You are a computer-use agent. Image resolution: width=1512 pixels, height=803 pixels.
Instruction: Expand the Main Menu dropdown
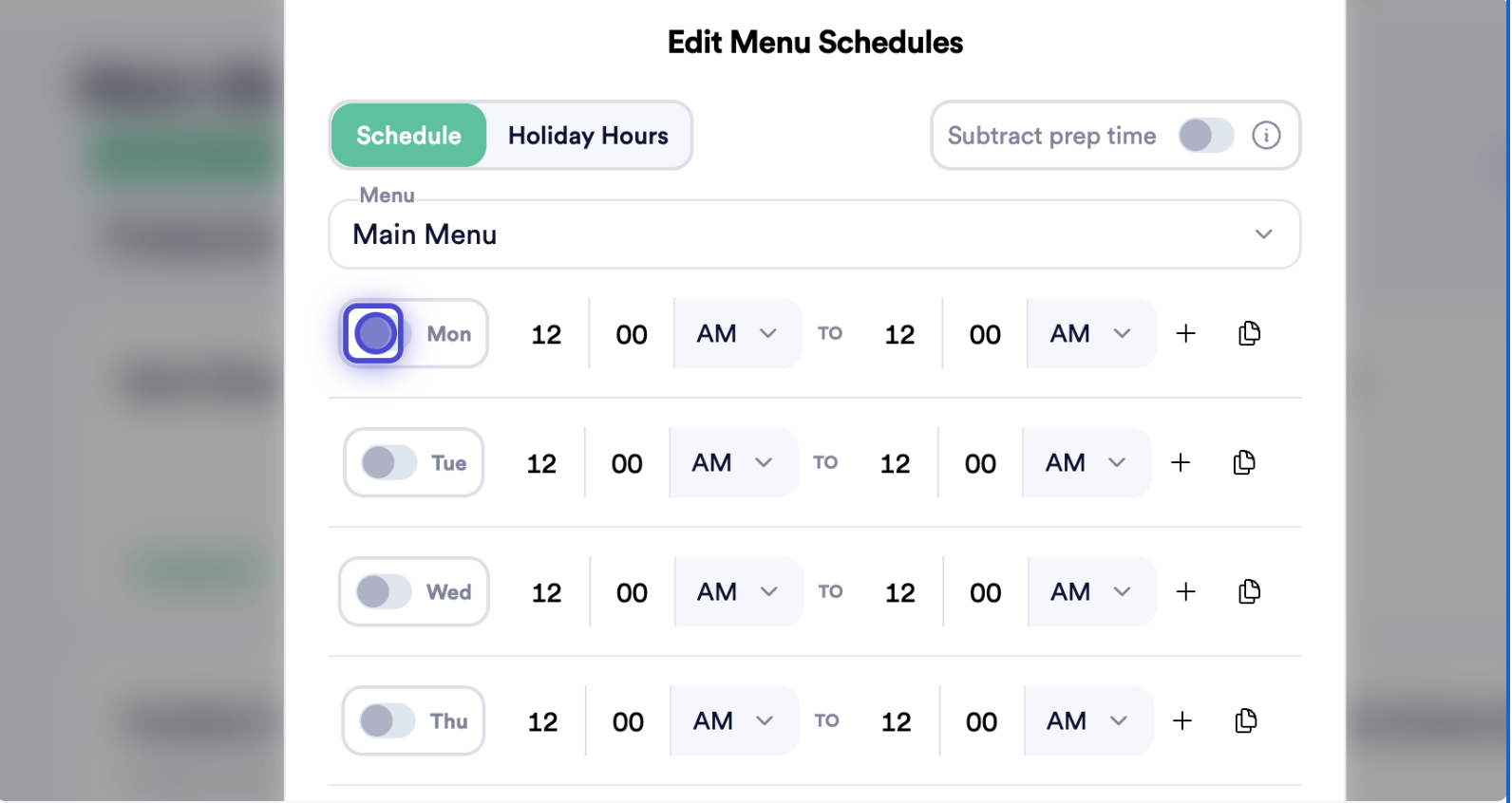tap(815, 234)
